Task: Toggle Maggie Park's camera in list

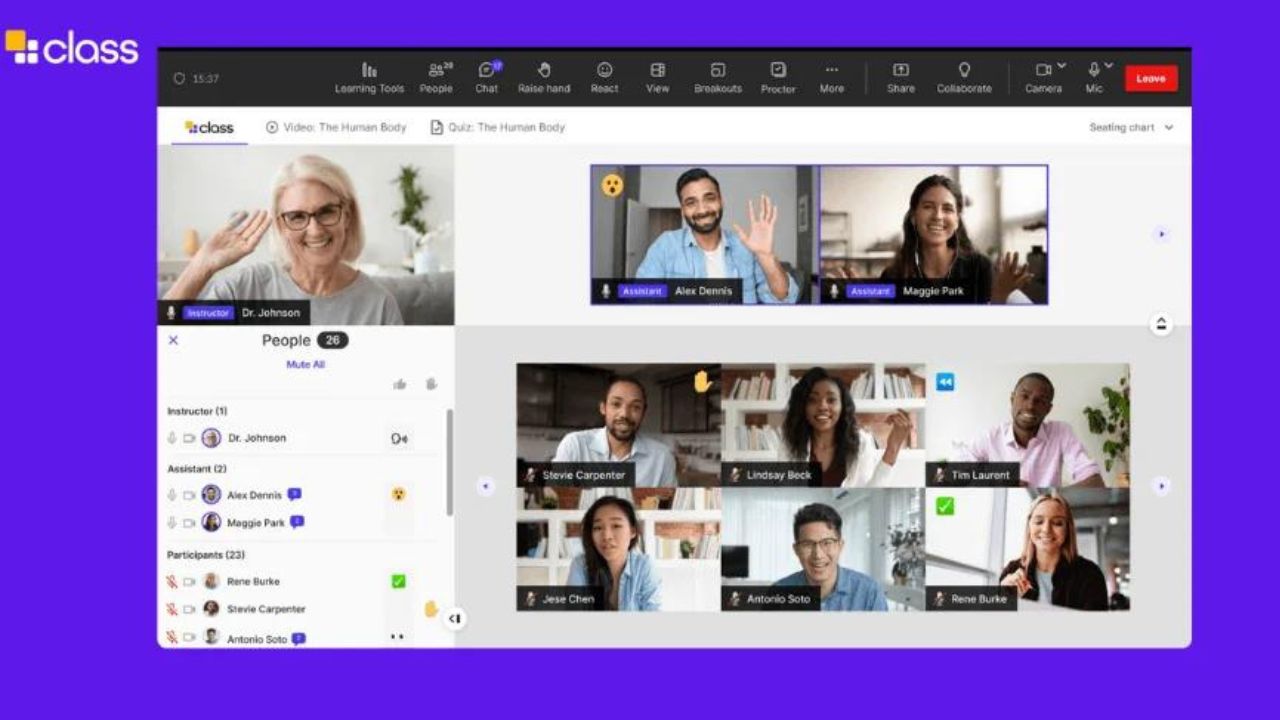Action: 189,522
